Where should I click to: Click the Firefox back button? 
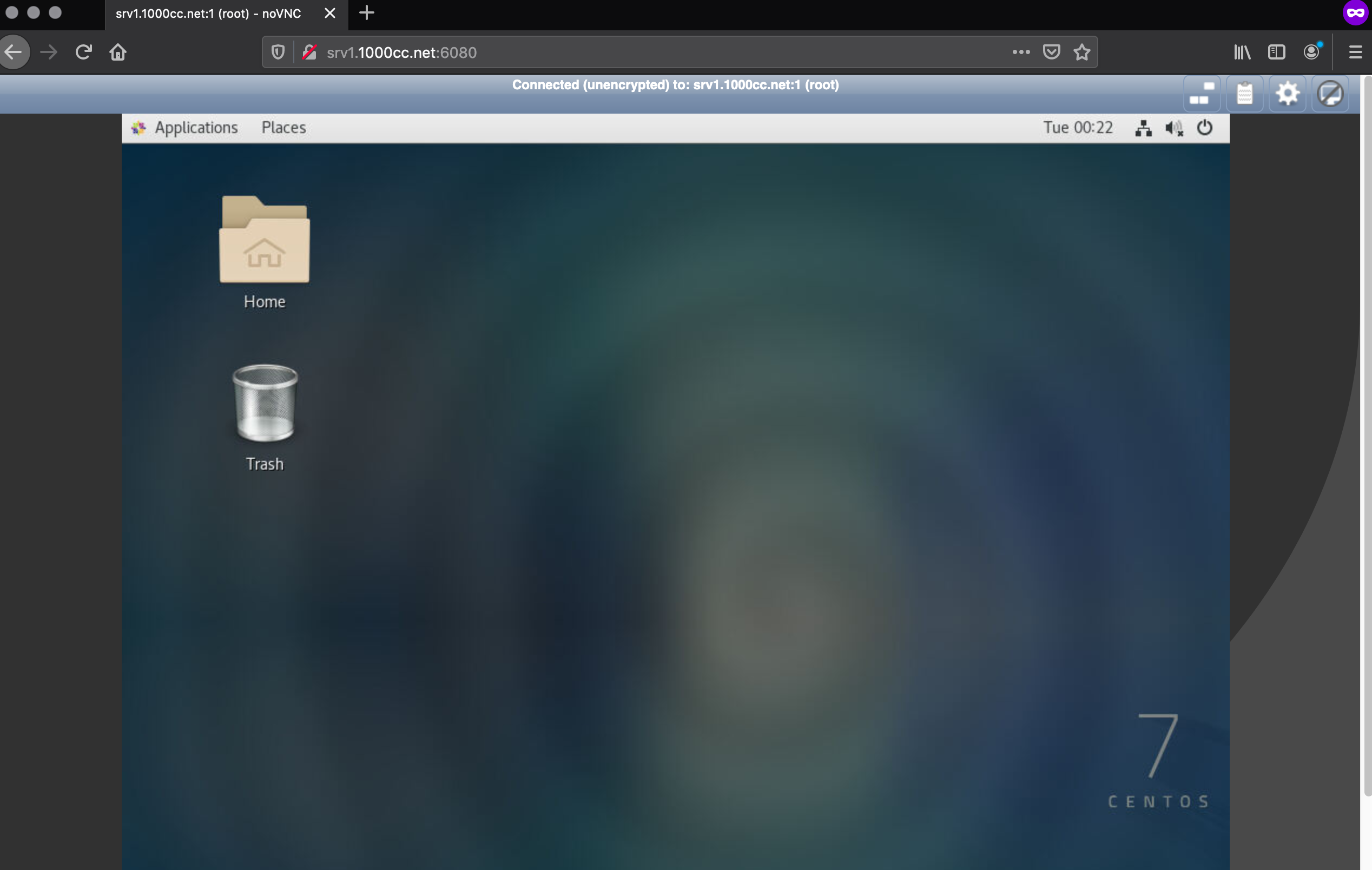pyautogui.click(x=14, y=52)
